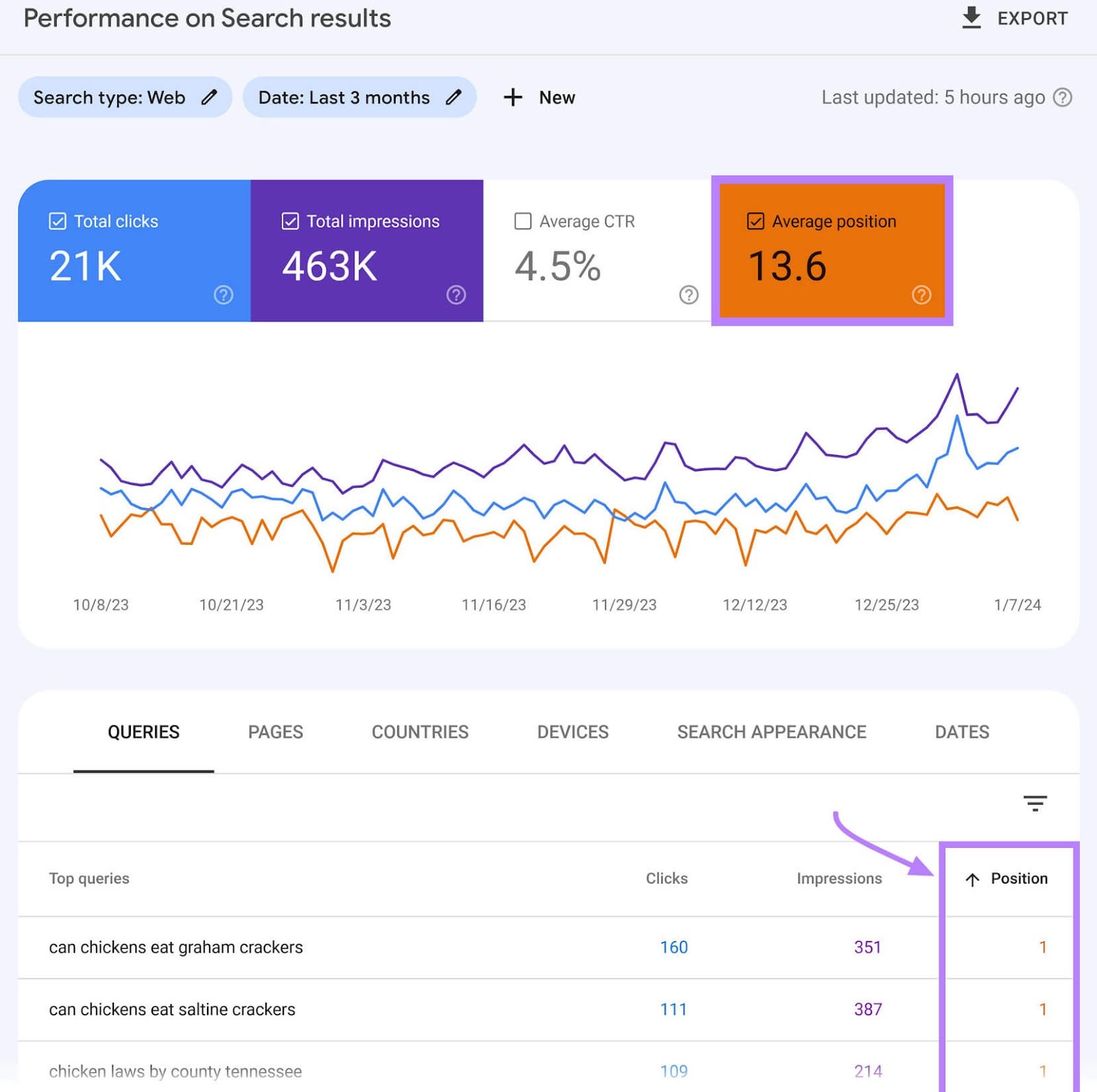Viewport: 1097px width, 1092px height.
Task: Click the help icon on Total clicks card
Action: (223, 295)
